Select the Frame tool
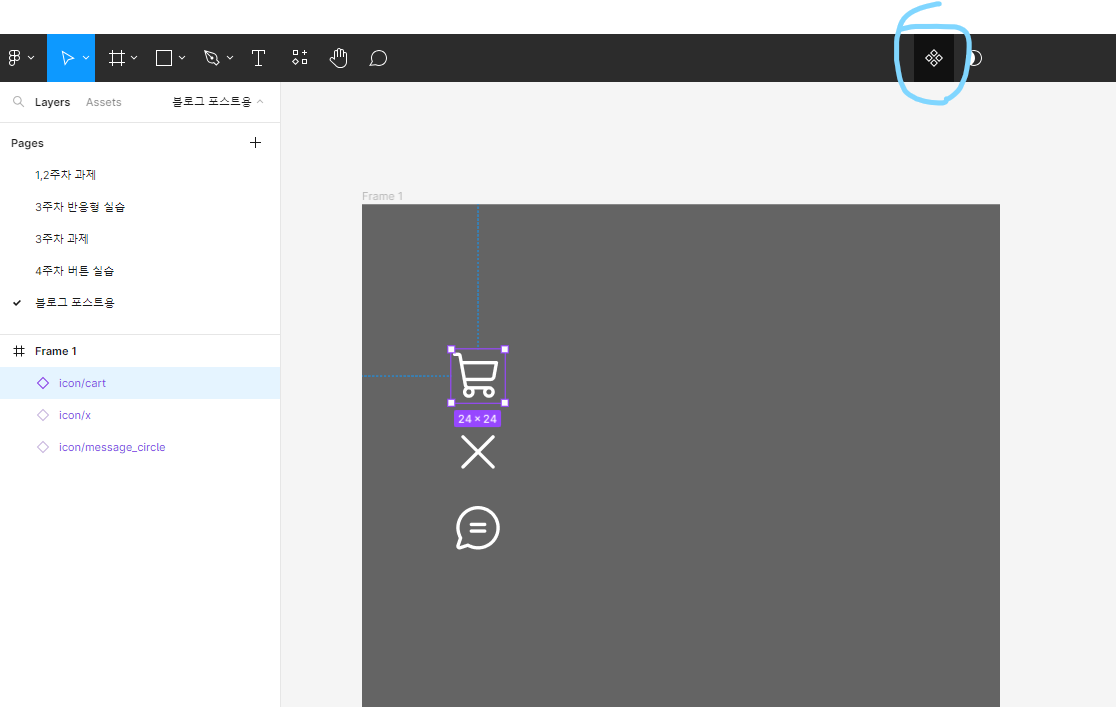Screen dimensions: 1116x707 117,58
